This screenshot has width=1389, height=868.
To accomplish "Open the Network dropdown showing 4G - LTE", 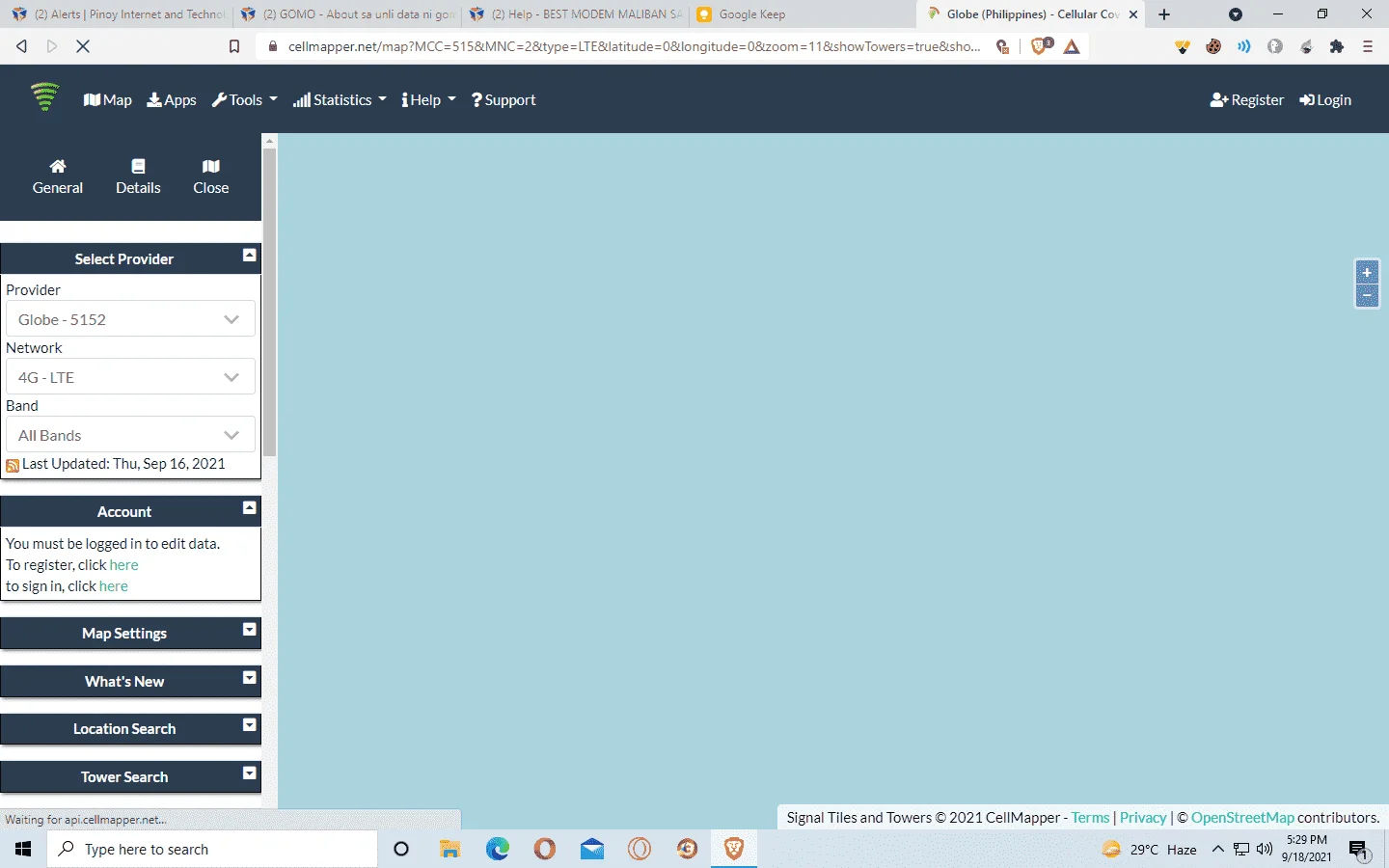I will (x=130, y=377).
